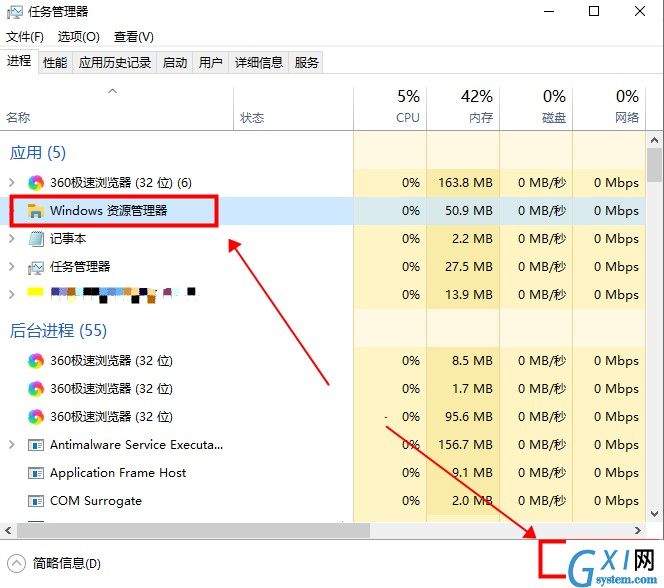Click the 记事本 notepad icon

[x=36, y=239]
